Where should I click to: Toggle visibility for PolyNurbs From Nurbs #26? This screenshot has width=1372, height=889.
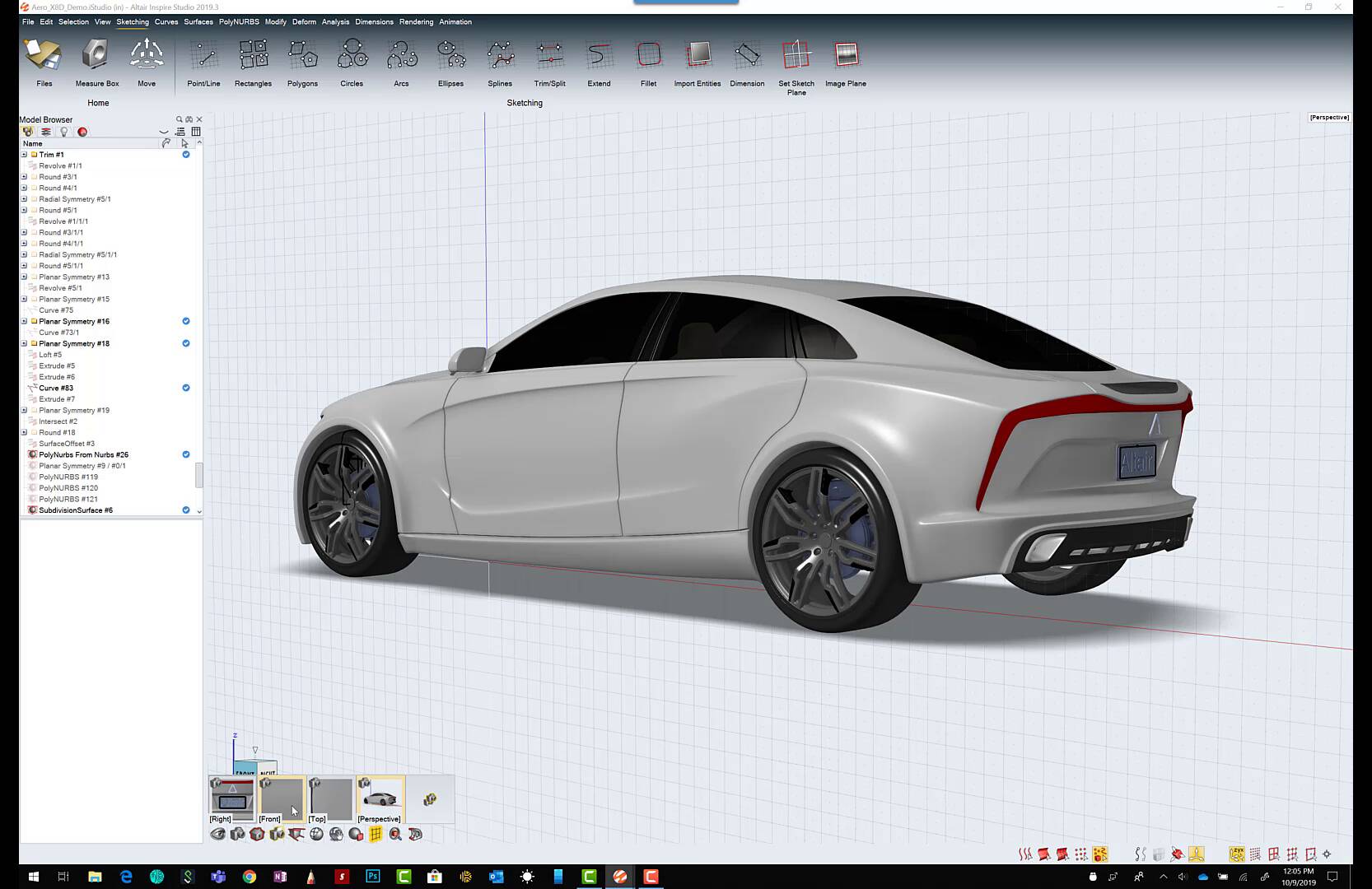click(186, 454)
